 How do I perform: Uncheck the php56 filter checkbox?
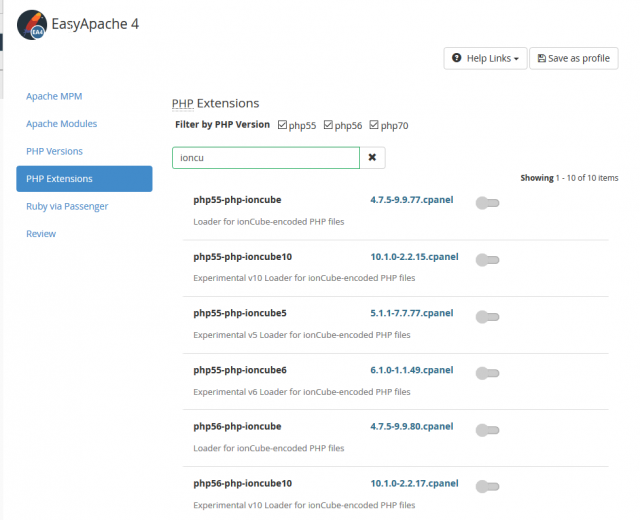point(328,124)
